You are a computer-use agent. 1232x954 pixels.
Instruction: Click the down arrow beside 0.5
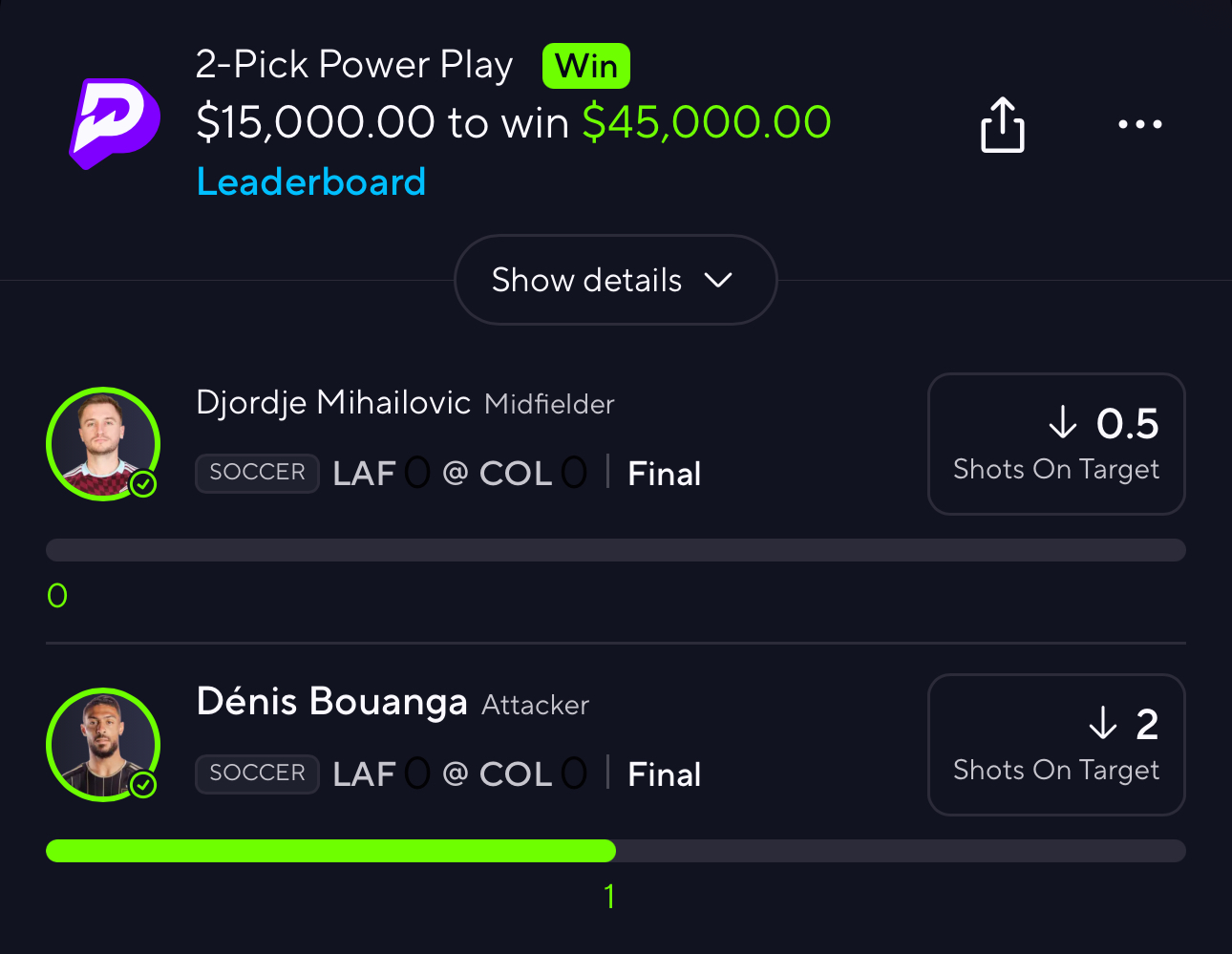click(x=1062, y=422)
